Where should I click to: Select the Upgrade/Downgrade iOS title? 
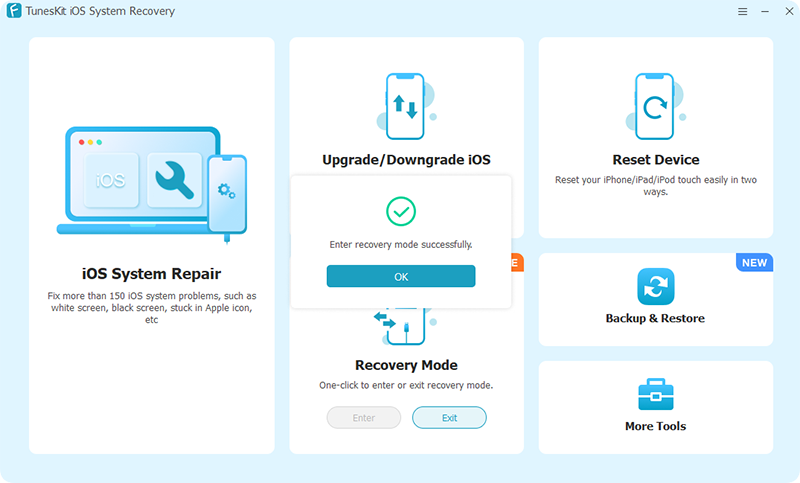tap(406, 160)
